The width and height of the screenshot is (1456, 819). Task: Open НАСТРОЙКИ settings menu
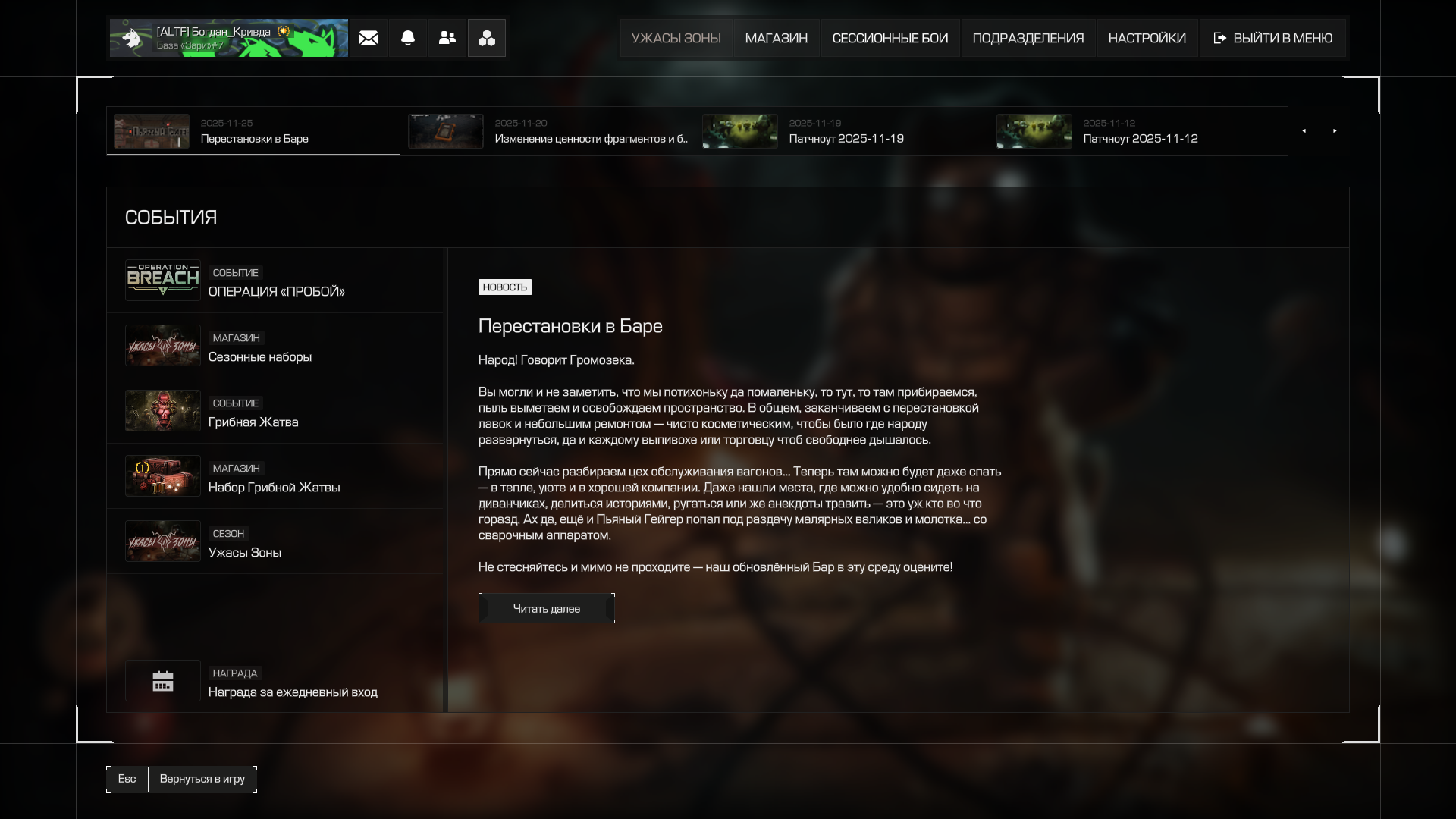pos(1147,38)
